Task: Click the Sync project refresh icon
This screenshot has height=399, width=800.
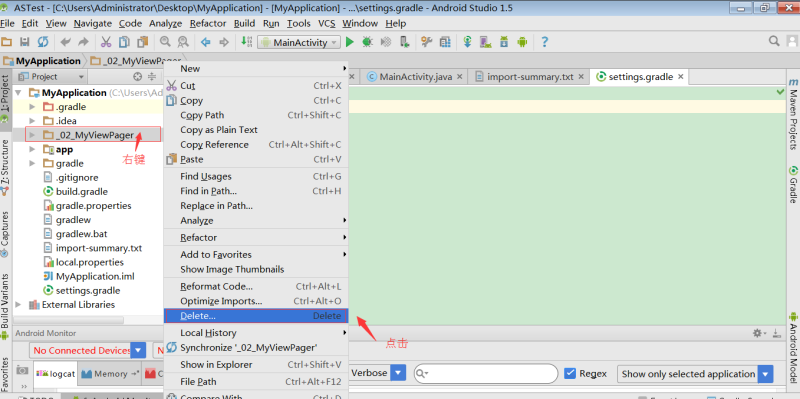Action: tap(43, 42)
